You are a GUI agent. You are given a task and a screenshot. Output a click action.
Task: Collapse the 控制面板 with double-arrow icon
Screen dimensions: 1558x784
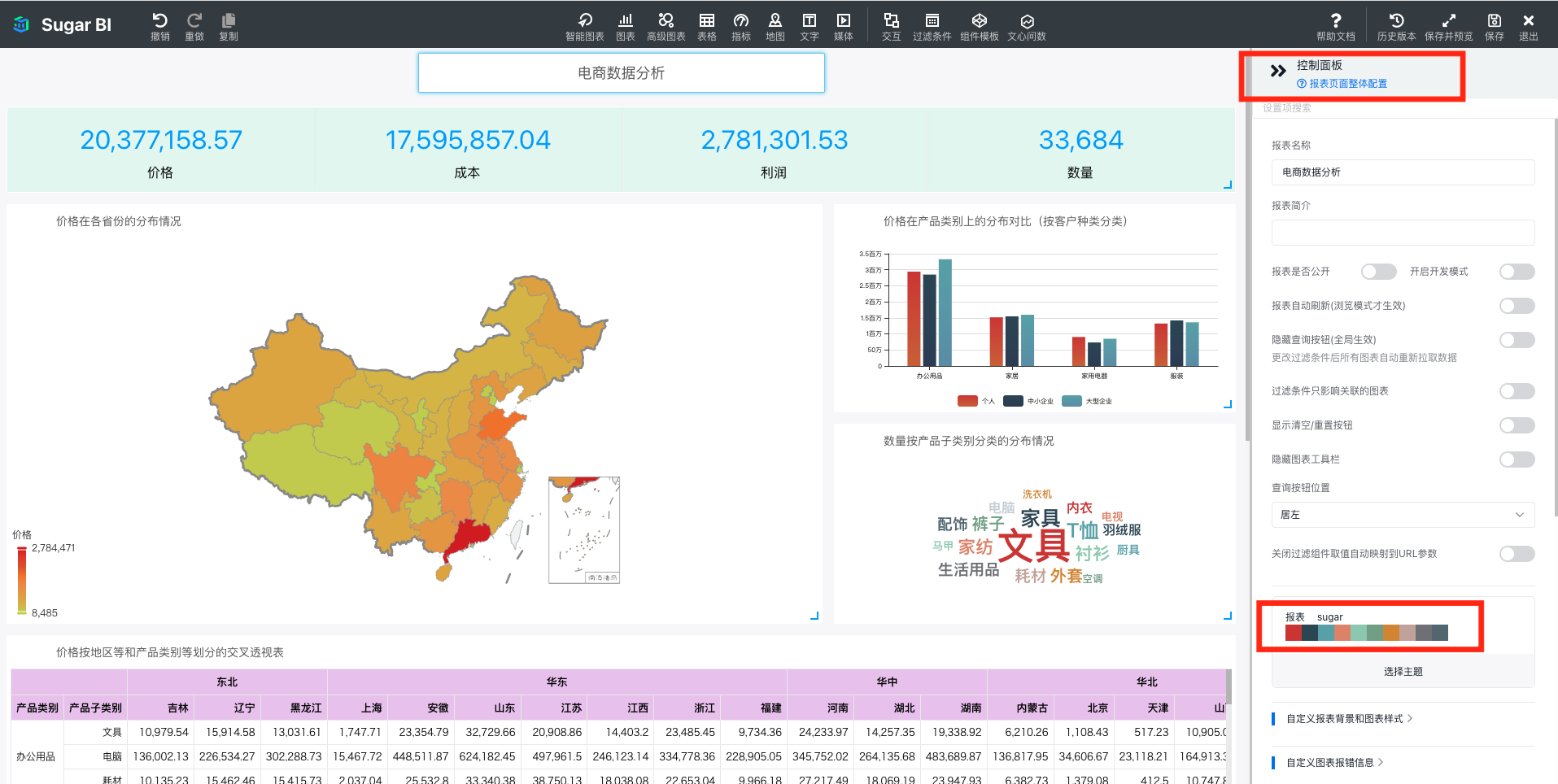(1278, 71)
